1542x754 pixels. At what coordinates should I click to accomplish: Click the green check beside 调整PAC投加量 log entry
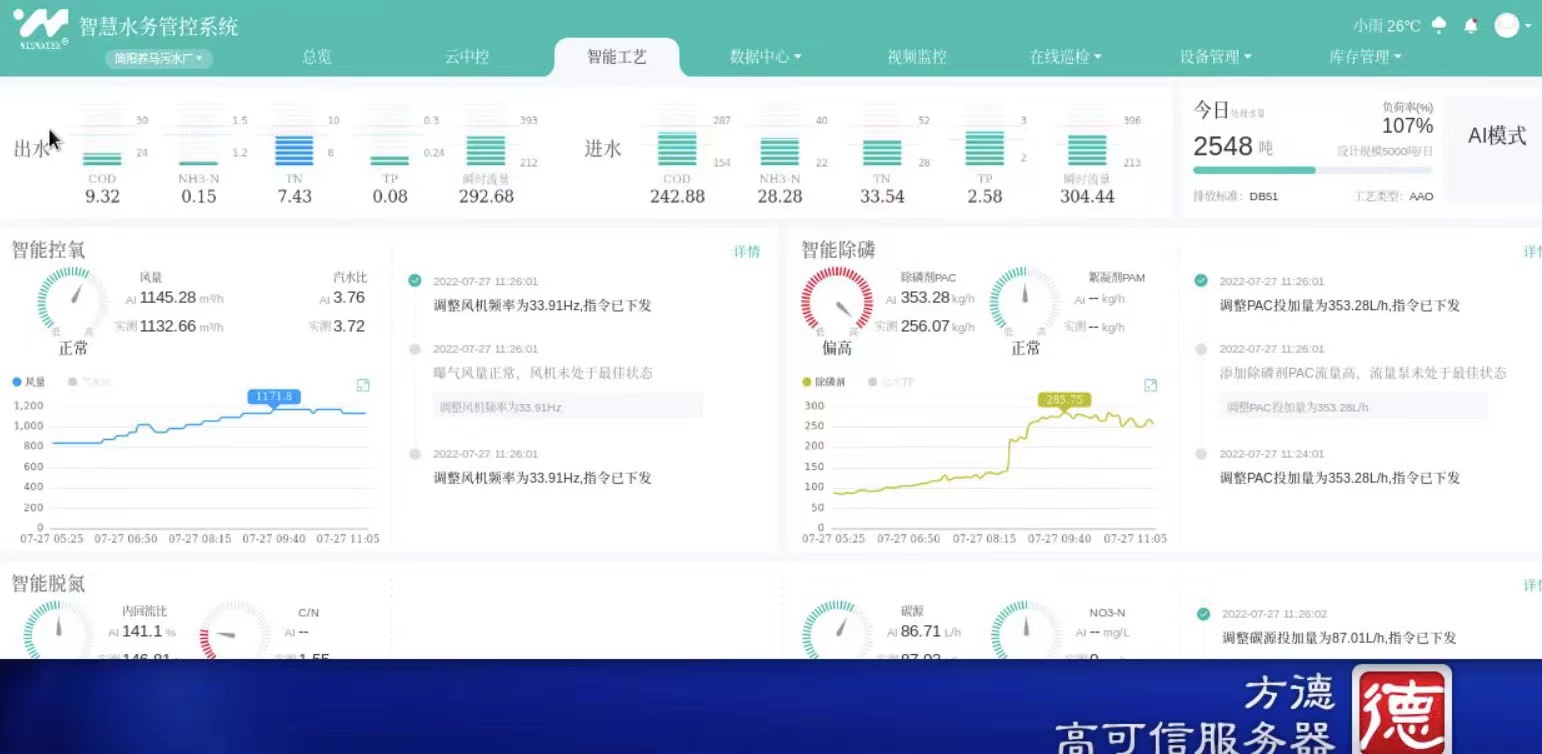(1201, 281)
